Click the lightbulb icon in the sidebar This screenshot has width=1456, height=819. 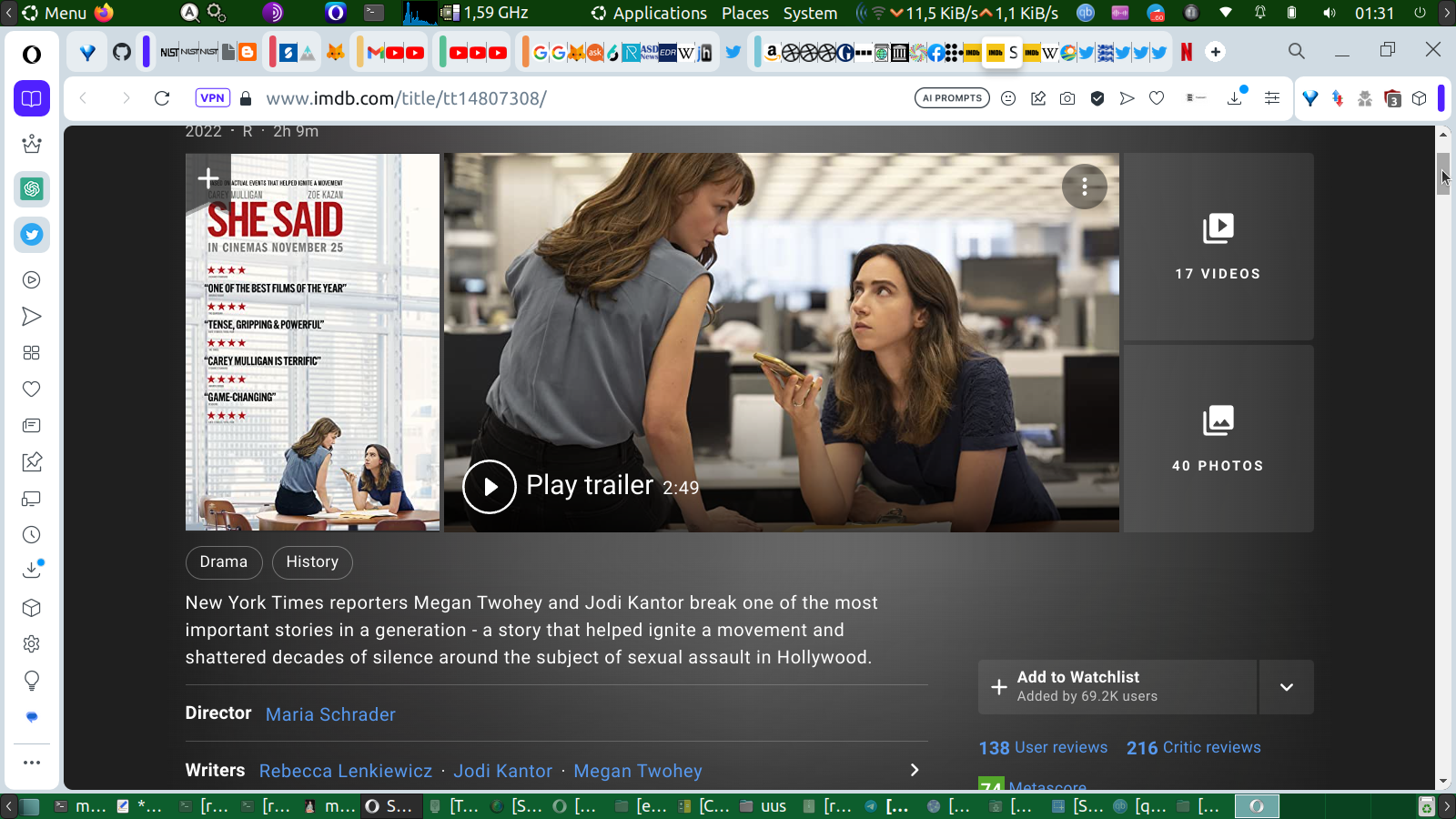(32, 681)
